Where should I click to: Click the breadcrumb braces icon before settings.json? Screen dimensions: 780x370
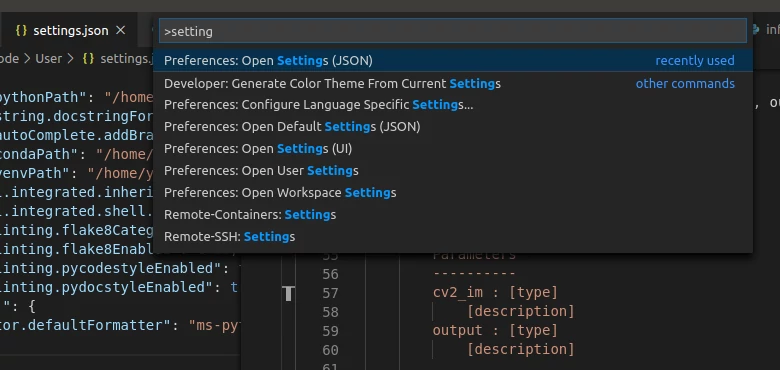pos(88,58)
